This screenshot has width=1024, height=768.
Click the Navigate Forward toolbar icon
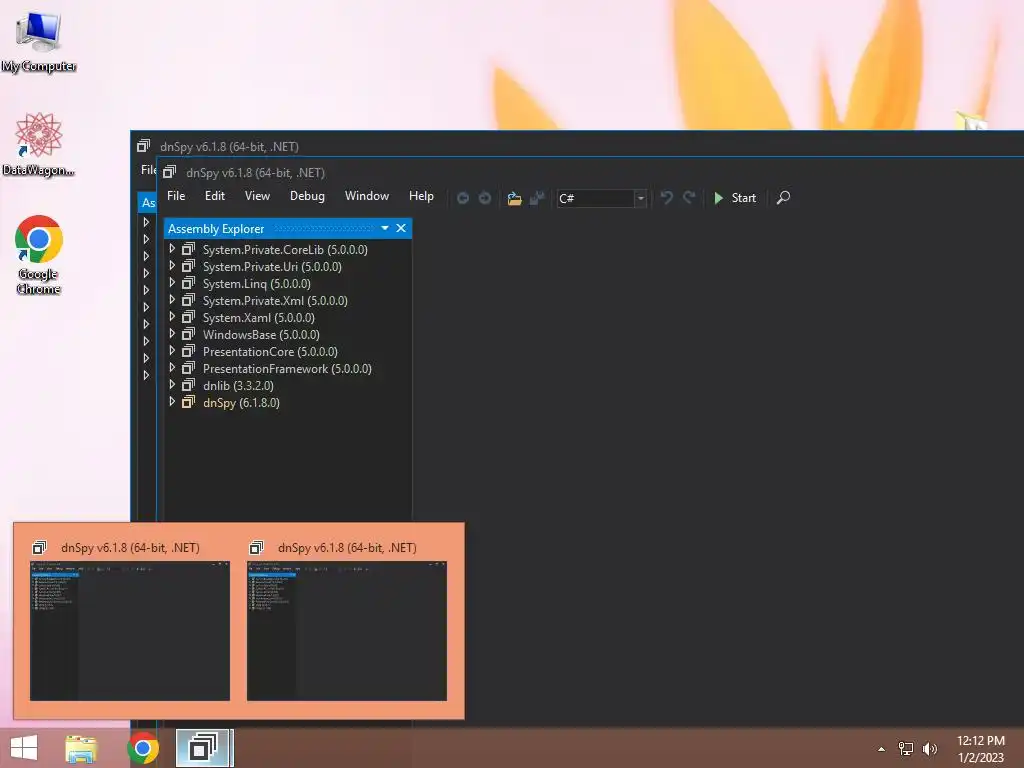(485, 198)
